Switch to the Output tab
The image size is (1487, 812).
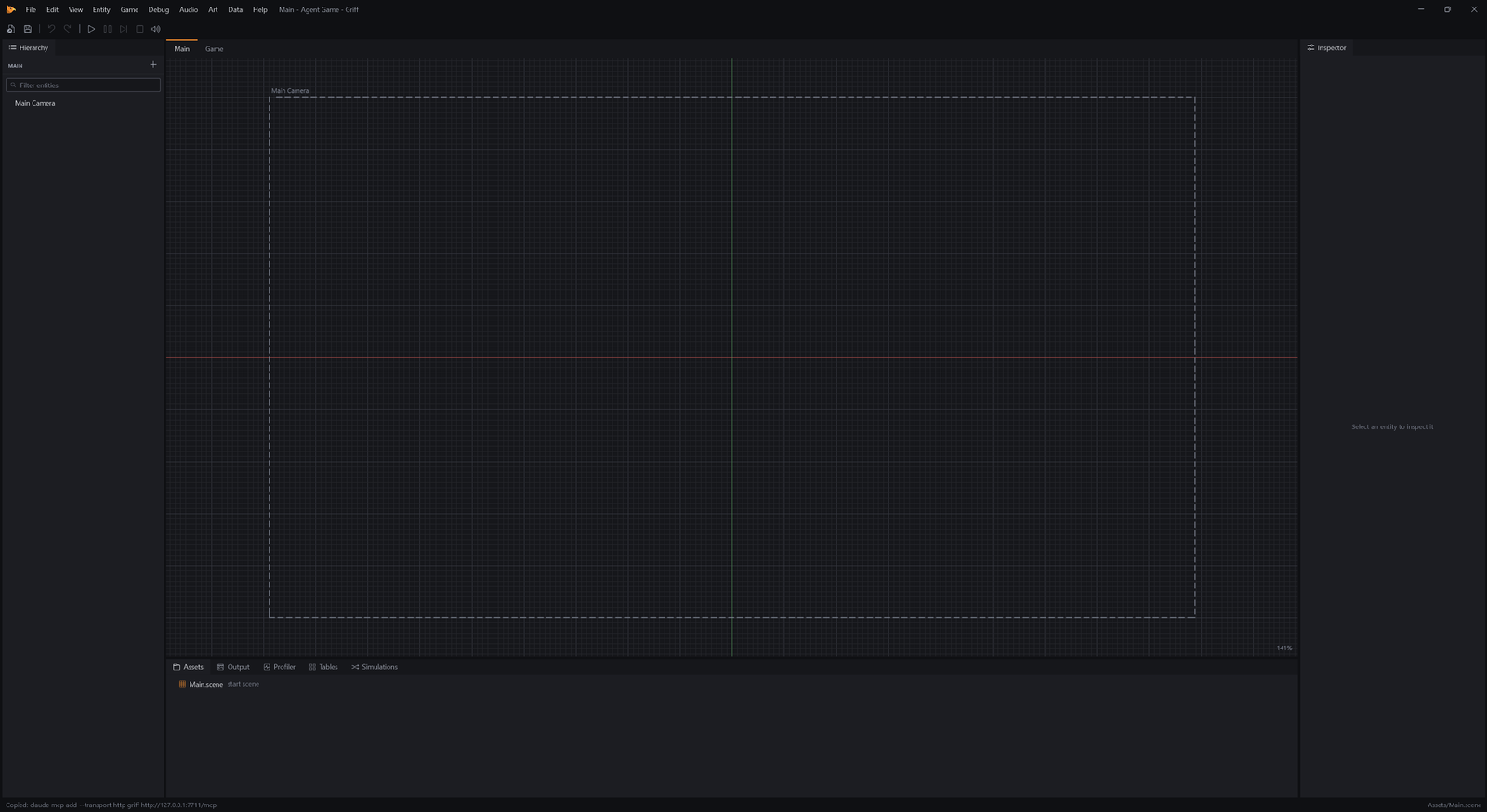pyautogui.click(x=233, y=667)
